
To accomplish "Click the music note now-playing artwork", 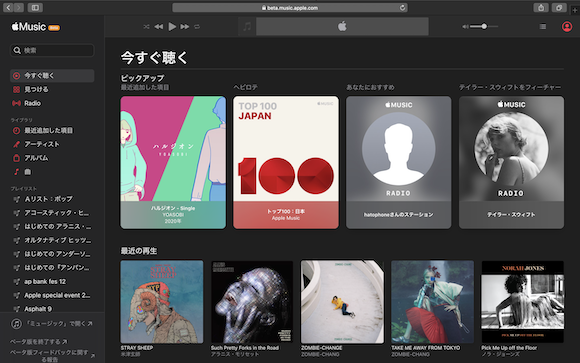I will coord(247,27).
